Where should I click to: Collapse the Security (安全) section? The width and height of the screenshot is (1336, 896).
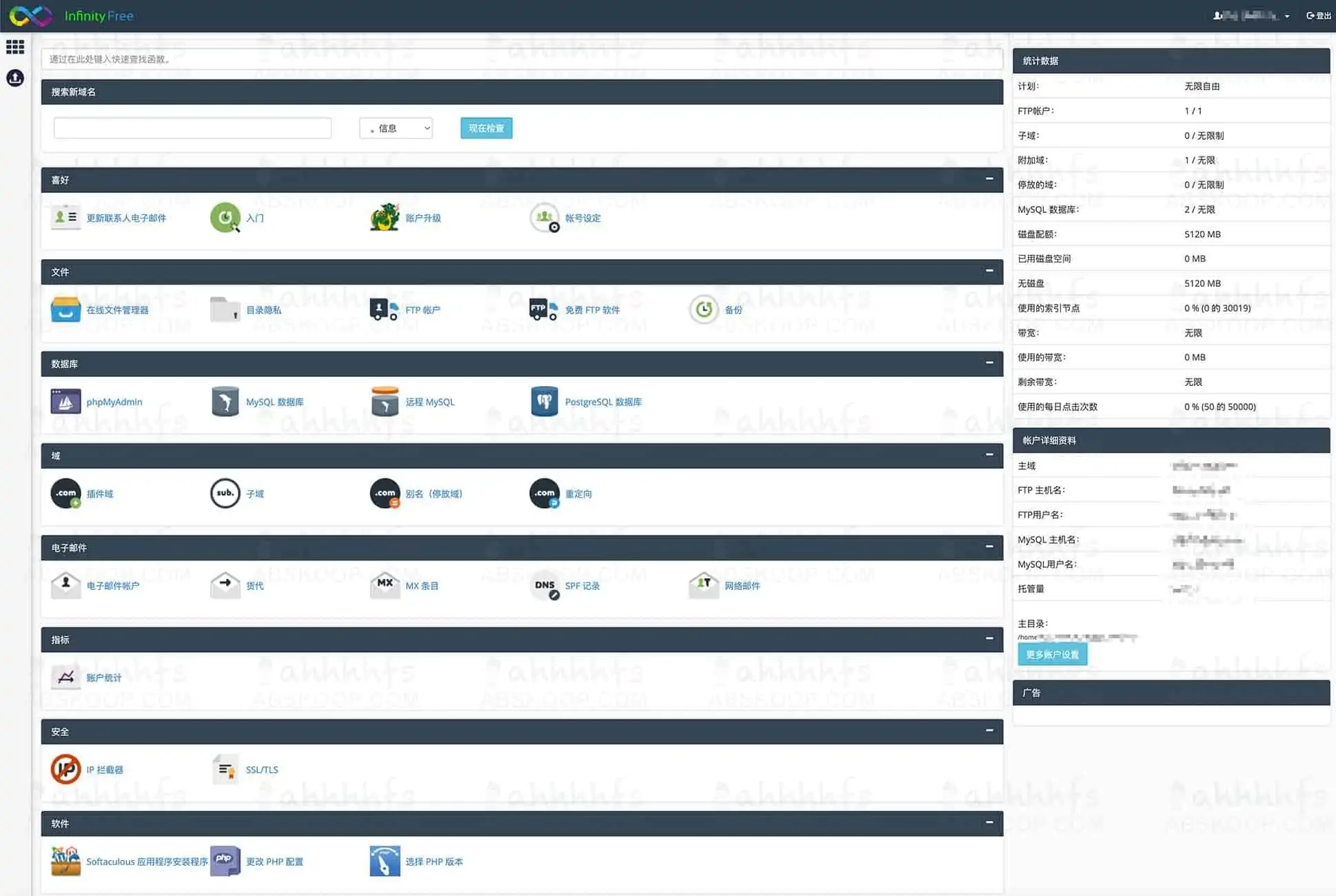[x=989, y=731]
